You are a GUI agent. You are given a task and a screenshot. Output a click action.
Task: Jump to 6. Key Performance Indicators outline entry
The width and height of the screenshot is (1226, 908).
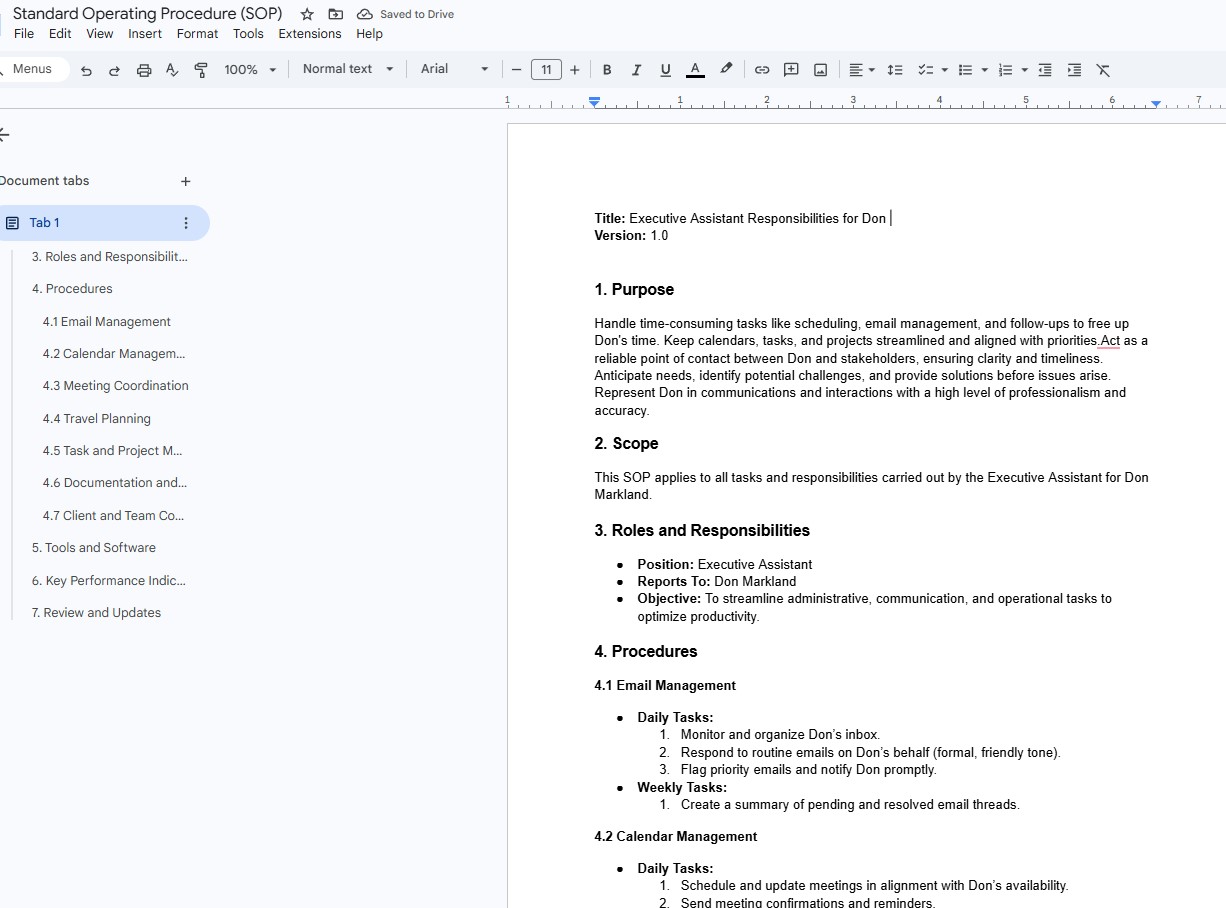coord(109,581)
